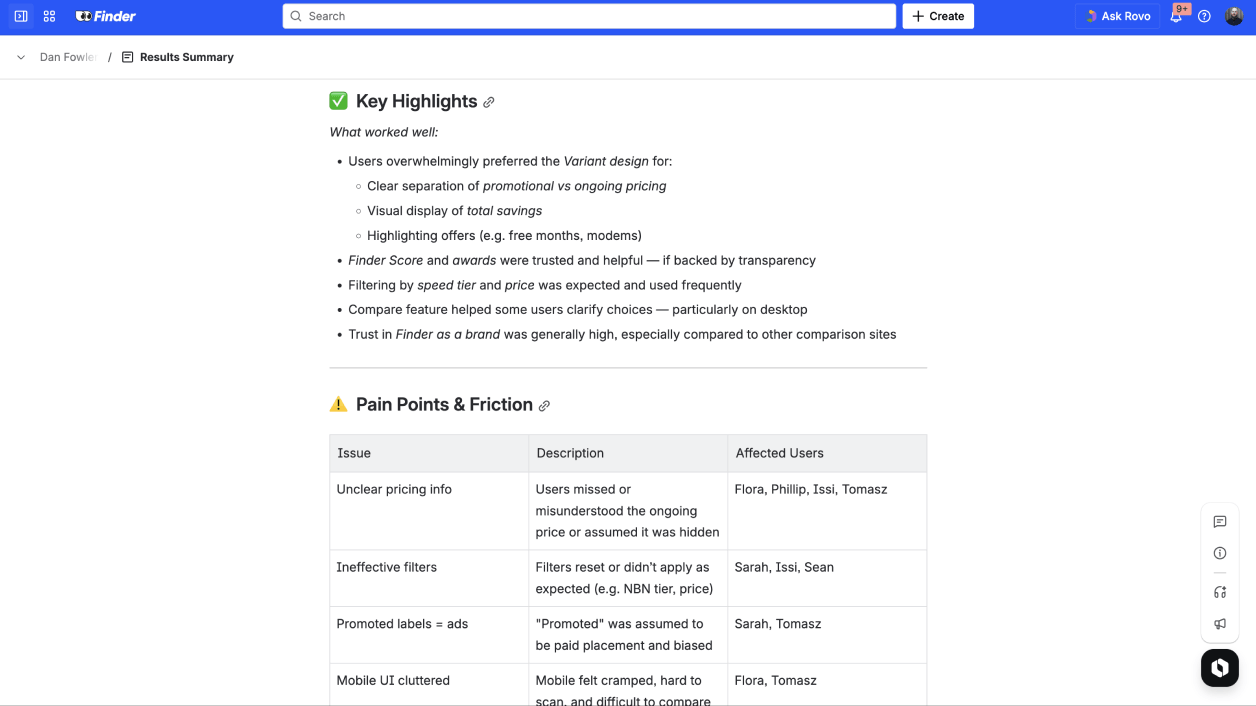
Task: Click in the Search field
Action: (x=589, y=16)
